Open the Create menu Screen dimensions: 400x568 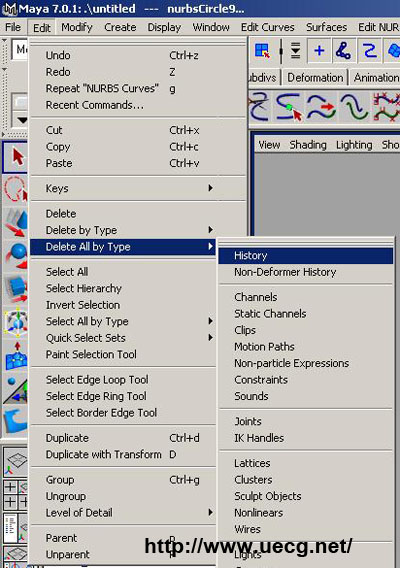click(120, 27)
